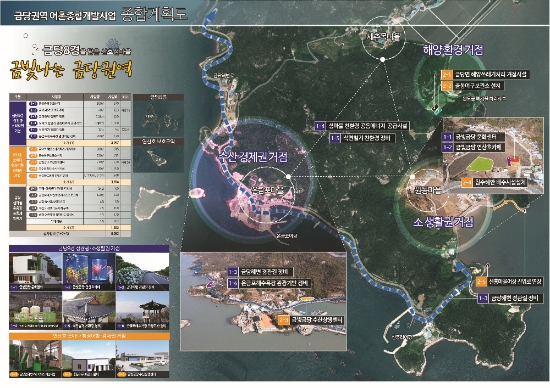Select the 금빛나는 금당권역 slogan

(71, 69)
